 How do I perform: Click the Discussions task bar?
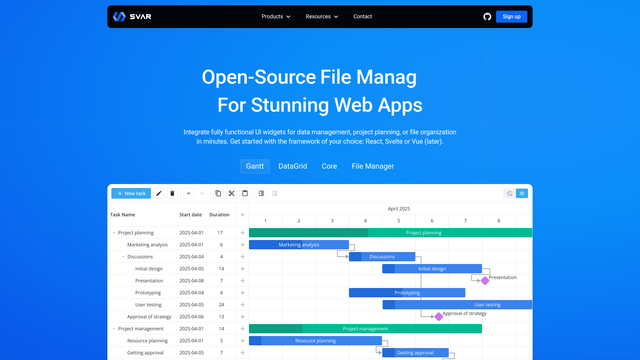(x=382, y=257)
